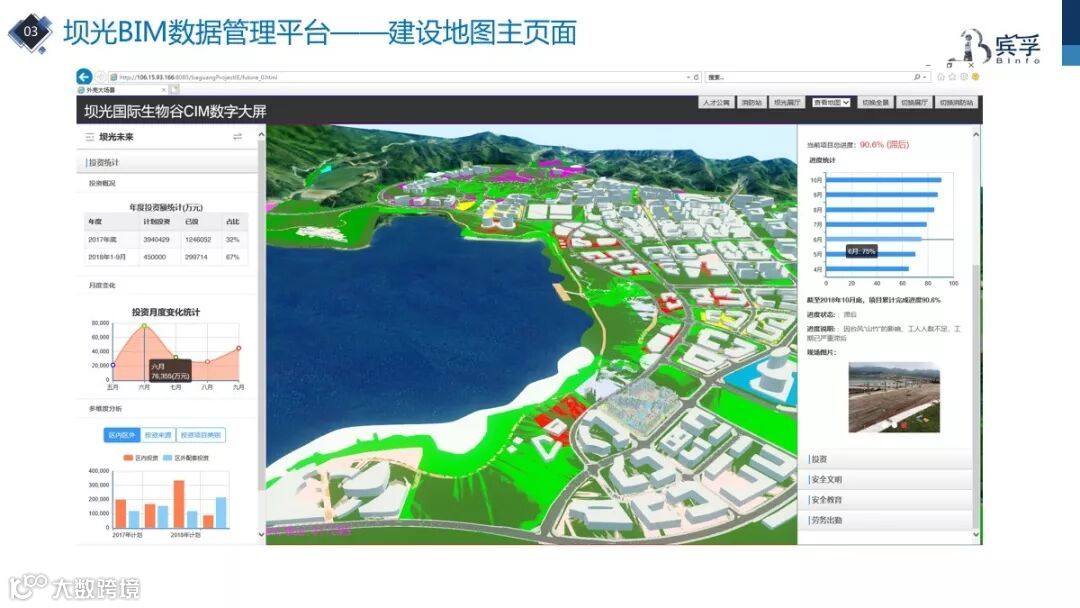Expand the 投资 section in right panel
1080x608 pixels.
(889, 459)
